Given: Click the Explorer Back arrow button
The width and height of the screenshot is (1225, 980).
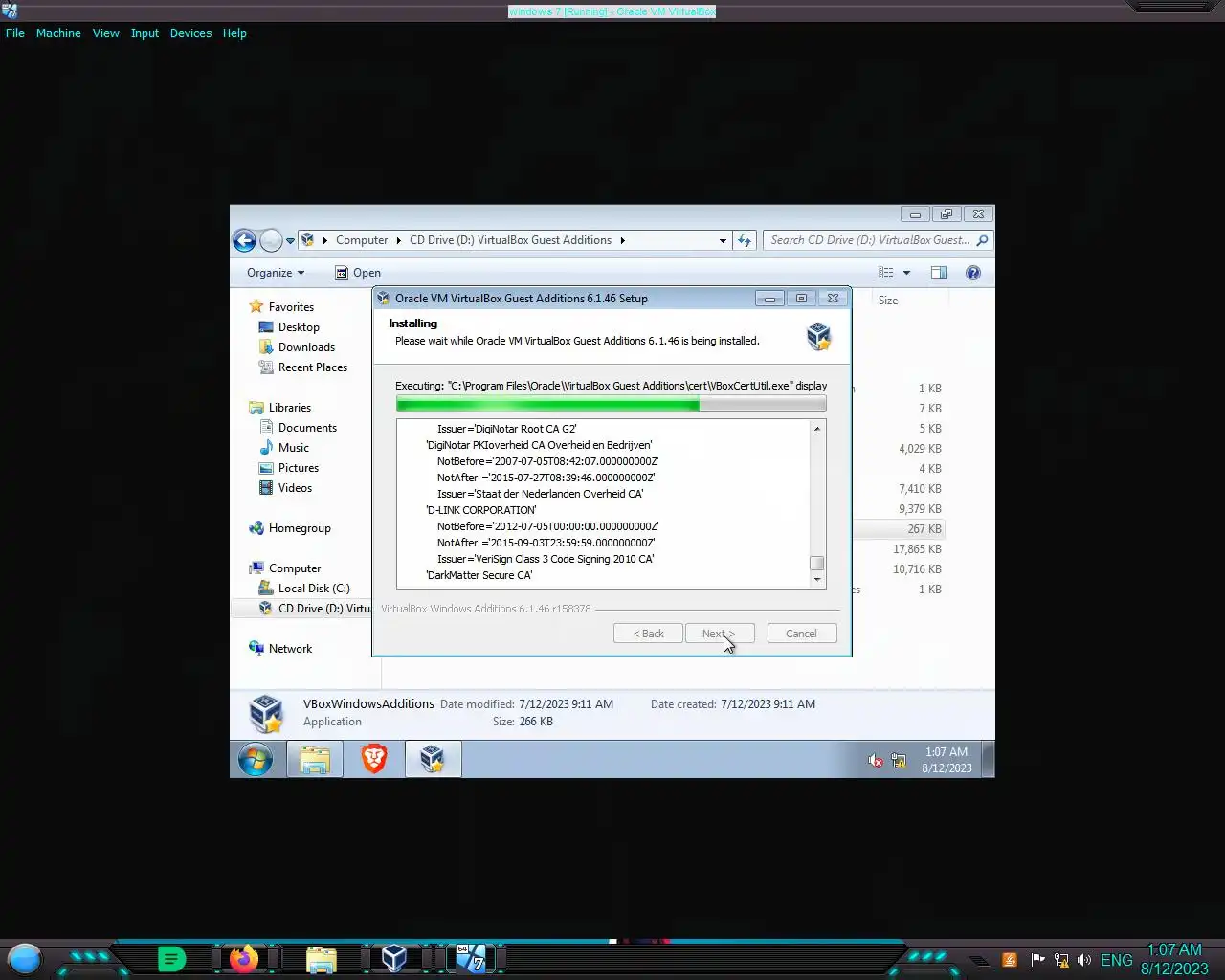Looking at the screenshot, I should coord(244,240).
